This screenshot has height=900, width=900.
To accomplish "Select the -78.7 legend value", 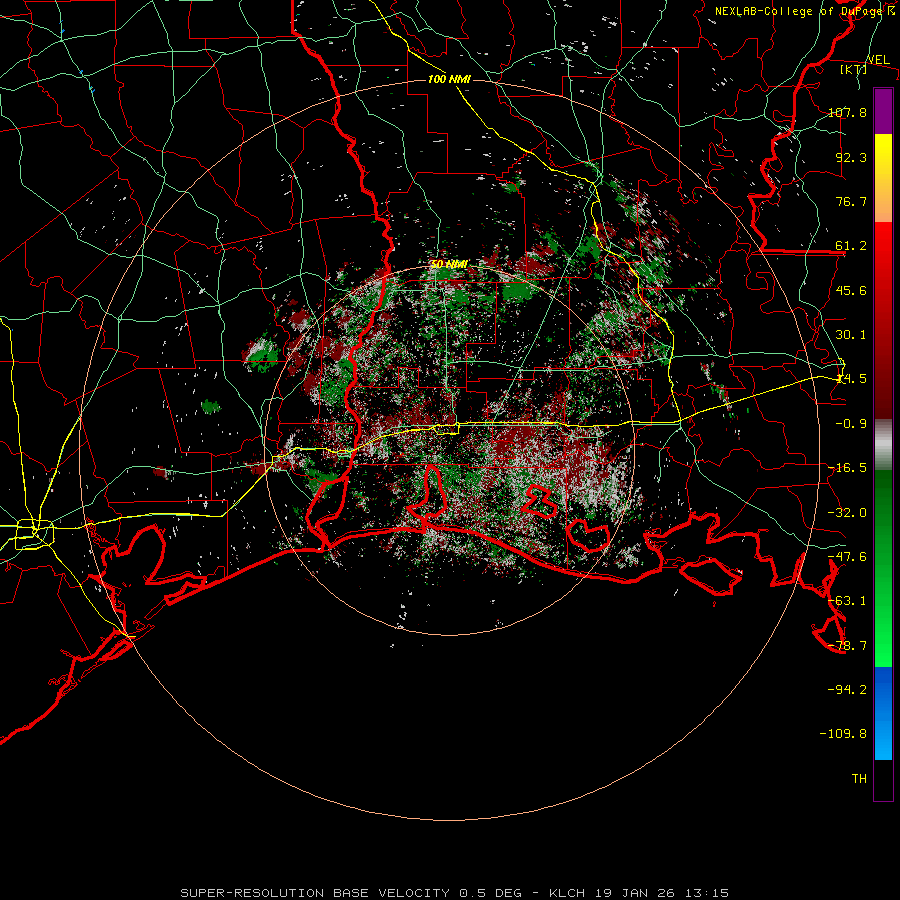I will pos(847,646).
